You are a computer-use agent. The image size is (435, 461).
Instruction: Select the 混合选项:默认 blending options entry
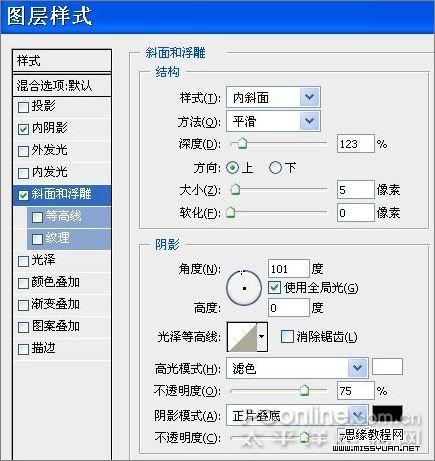(x=62, y=85)
